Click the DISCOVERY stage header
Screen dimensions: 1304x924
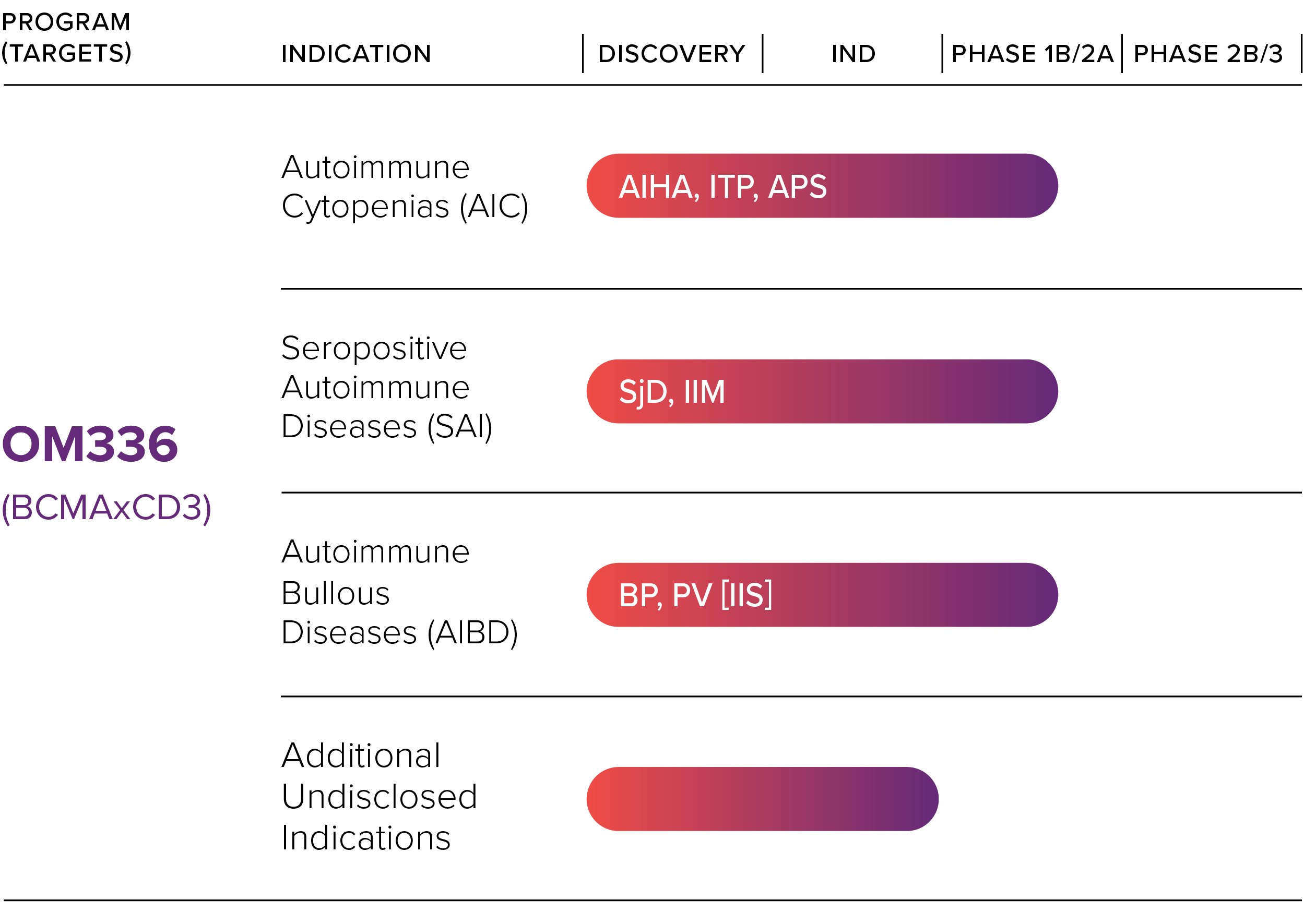[x=671, y=54]
